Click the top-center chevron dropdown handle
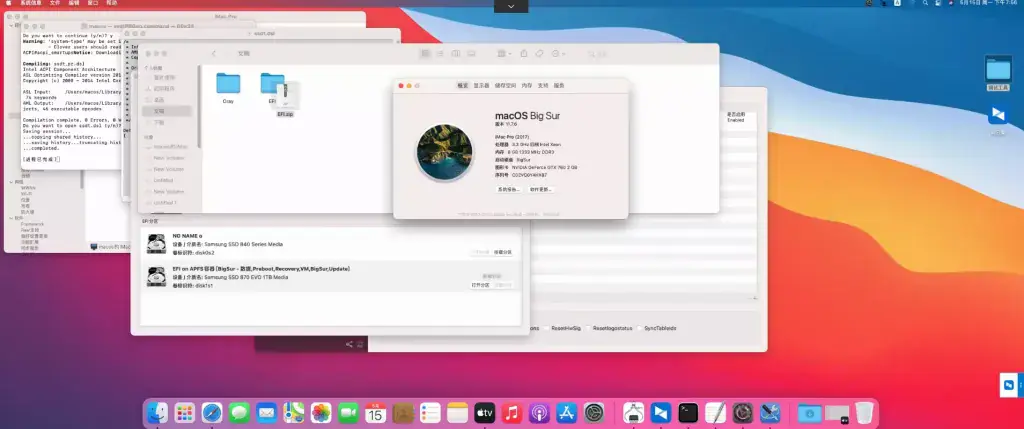Viewport: 1024px width, 429px height. pyautogui.click(x=511, y=6)
